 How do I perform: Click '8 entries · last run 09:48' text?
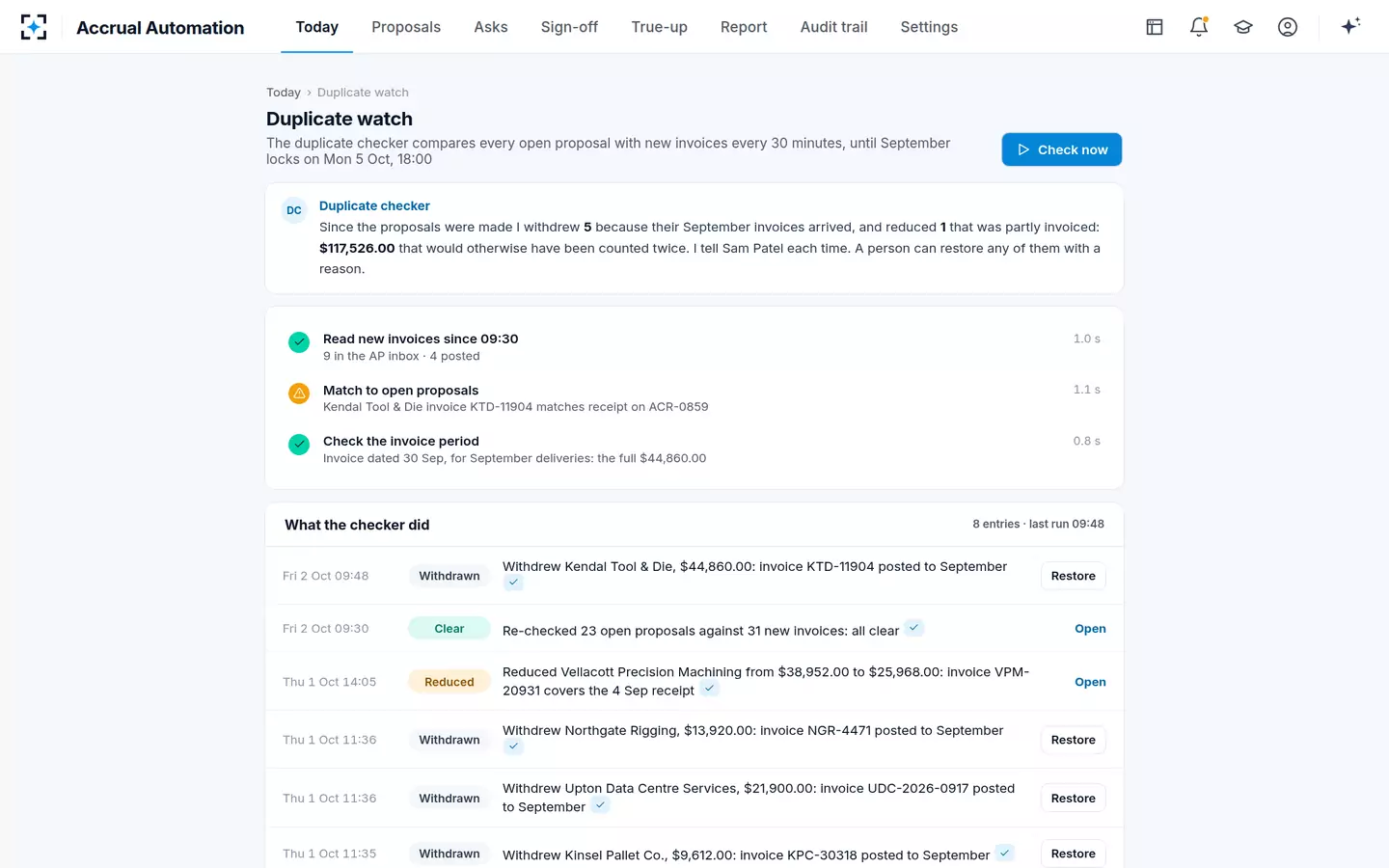coord(1038,524)
